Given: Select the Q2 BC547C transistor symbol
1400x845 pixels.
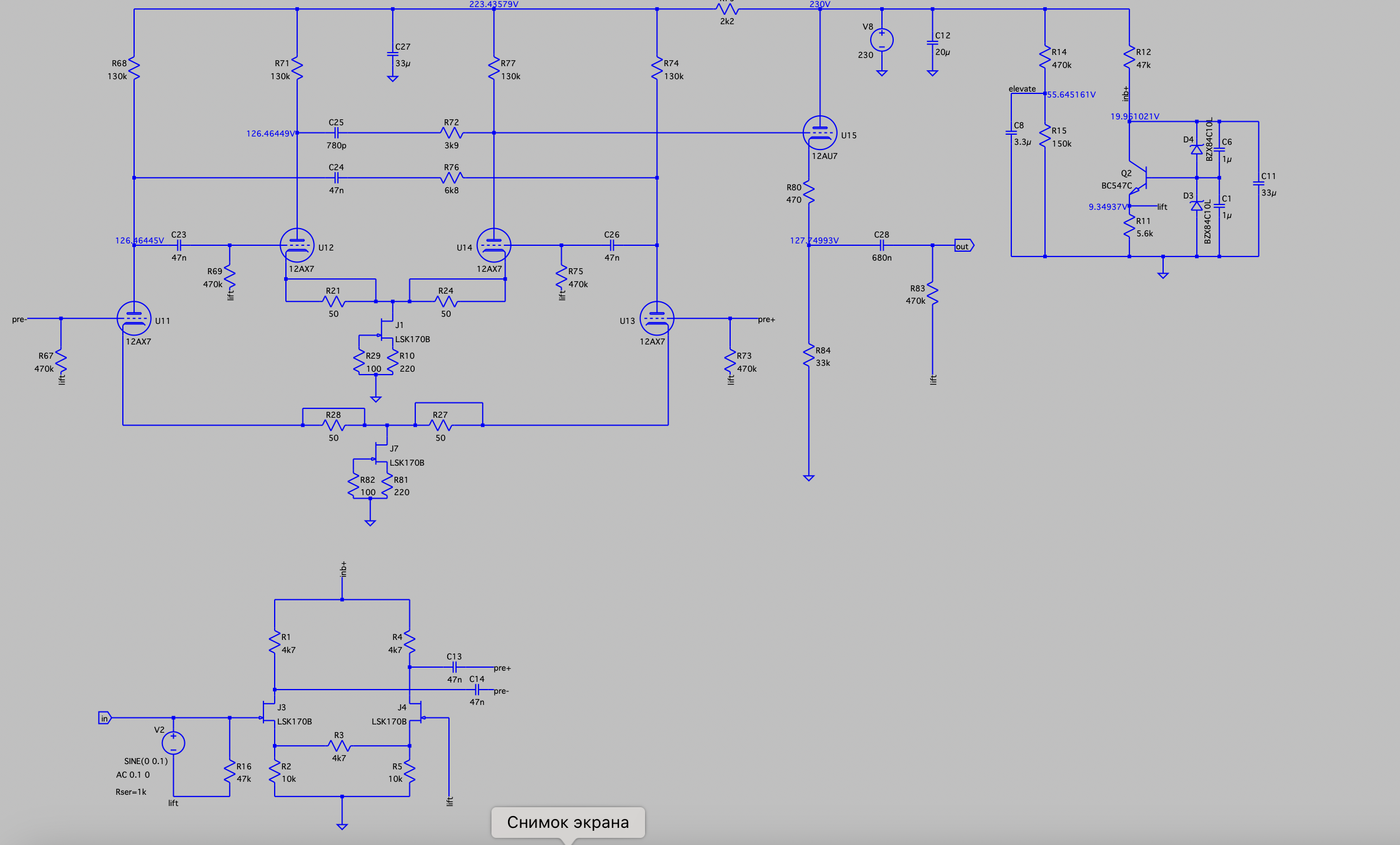Looking at the screenshot, I should coord(1140,177).
